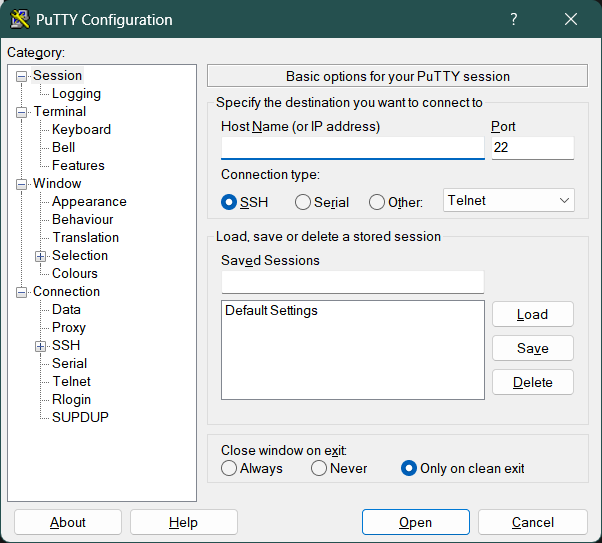Screen dimensions: 602x543
Task: Collapse the Session tree node
Action: click(x=22, y=76)
